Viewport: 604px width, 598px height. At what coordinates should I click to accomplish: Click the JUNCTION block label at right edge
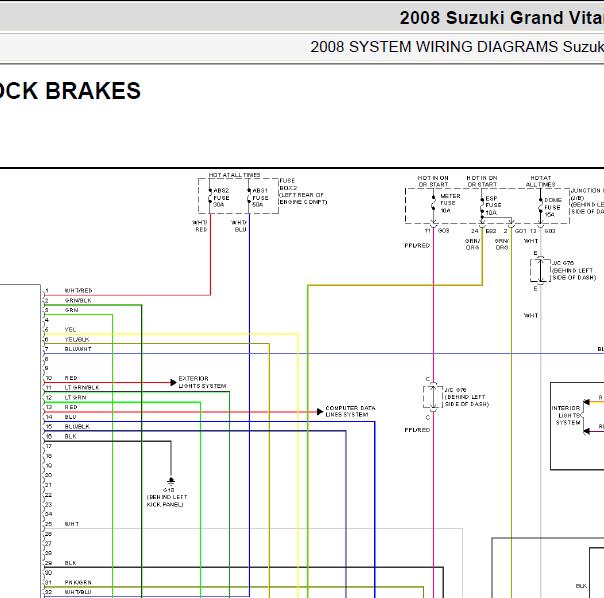click(x=587, y=201)
